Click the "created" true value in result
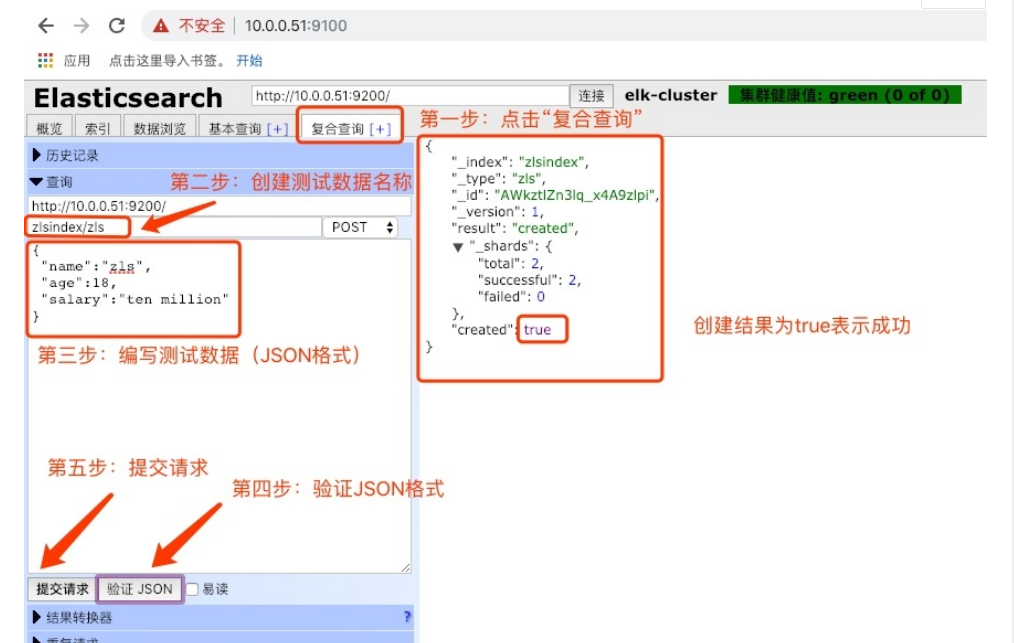Viewport: 1014px width, 643px height. [537, 329]
